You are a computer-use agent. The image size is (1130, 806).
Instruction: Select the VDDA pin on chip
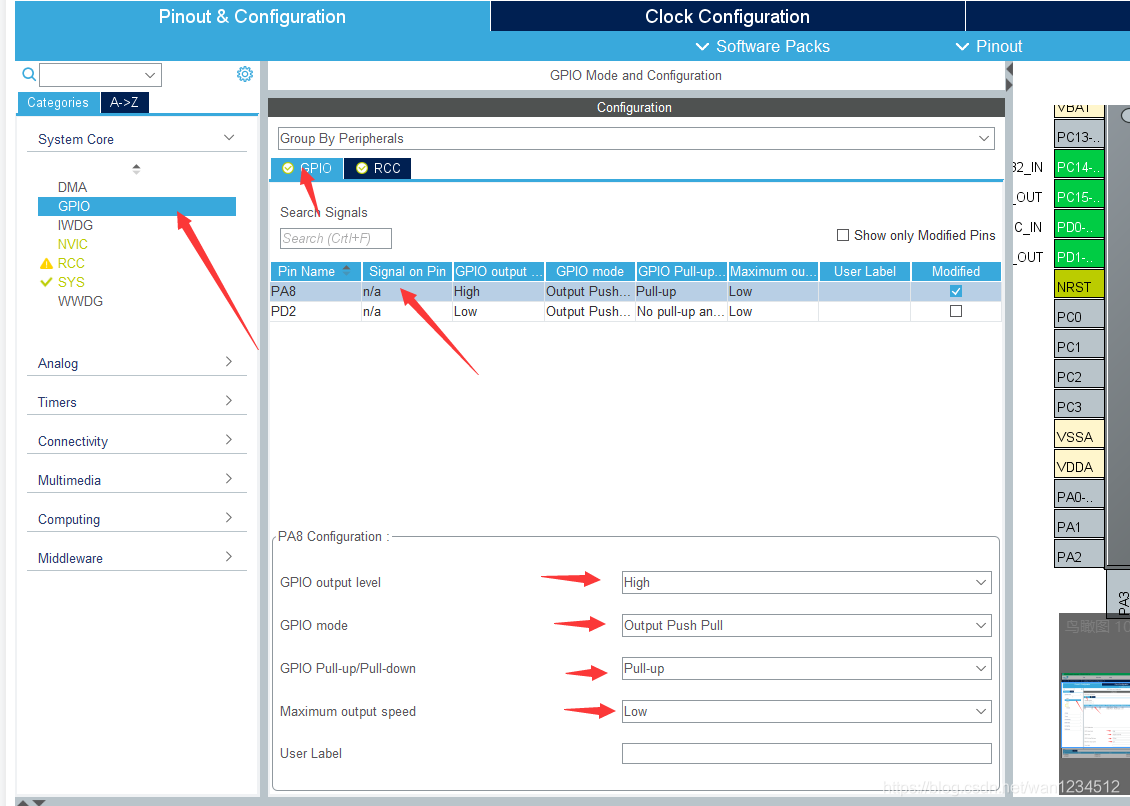point(1079,467)
